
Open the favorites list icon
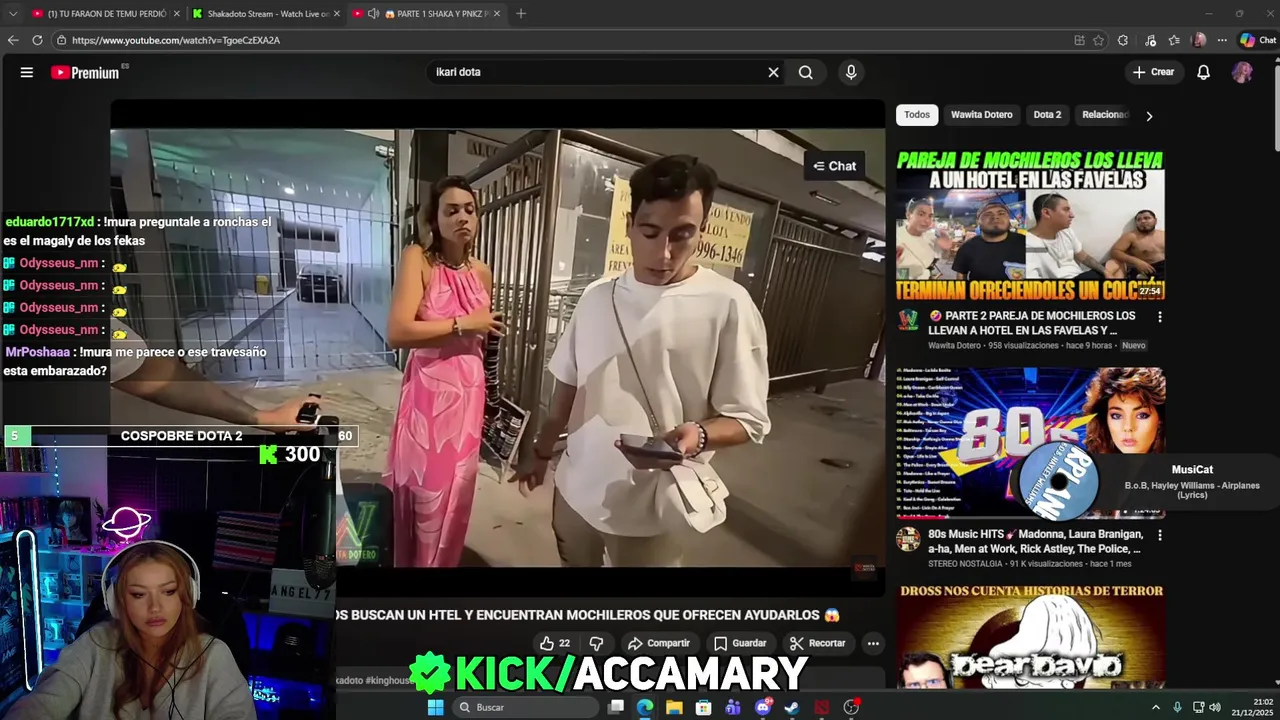point(1174,40)
